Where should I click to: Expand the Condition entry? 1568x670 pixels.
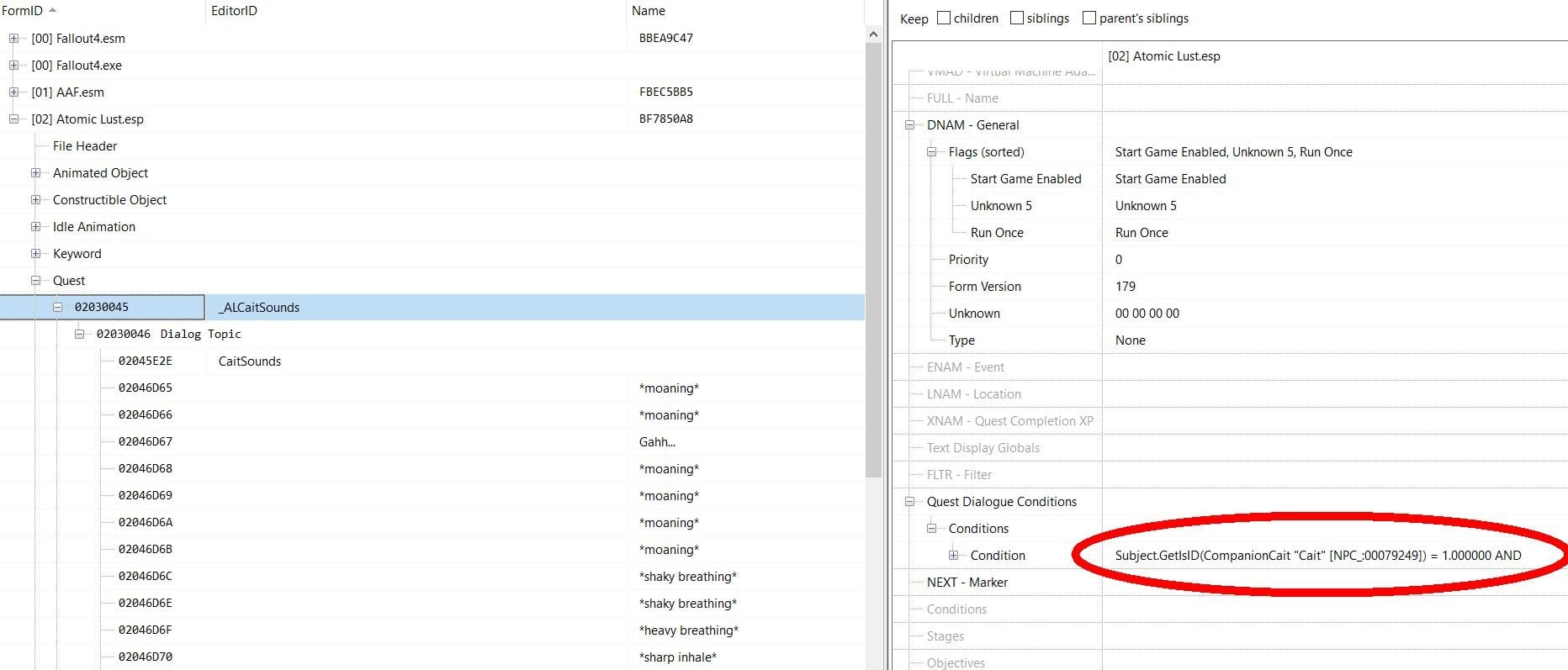click(953, 556)
